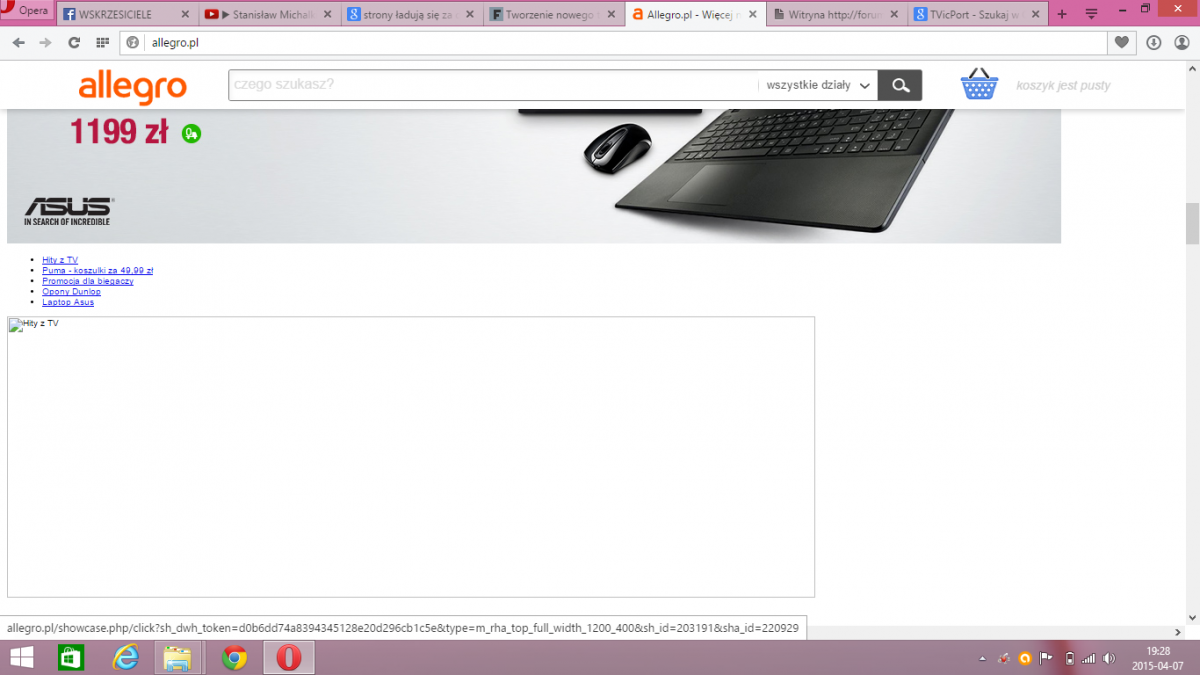
Task: Open the Action Center flag icon
Action: tap(1046, 658)
